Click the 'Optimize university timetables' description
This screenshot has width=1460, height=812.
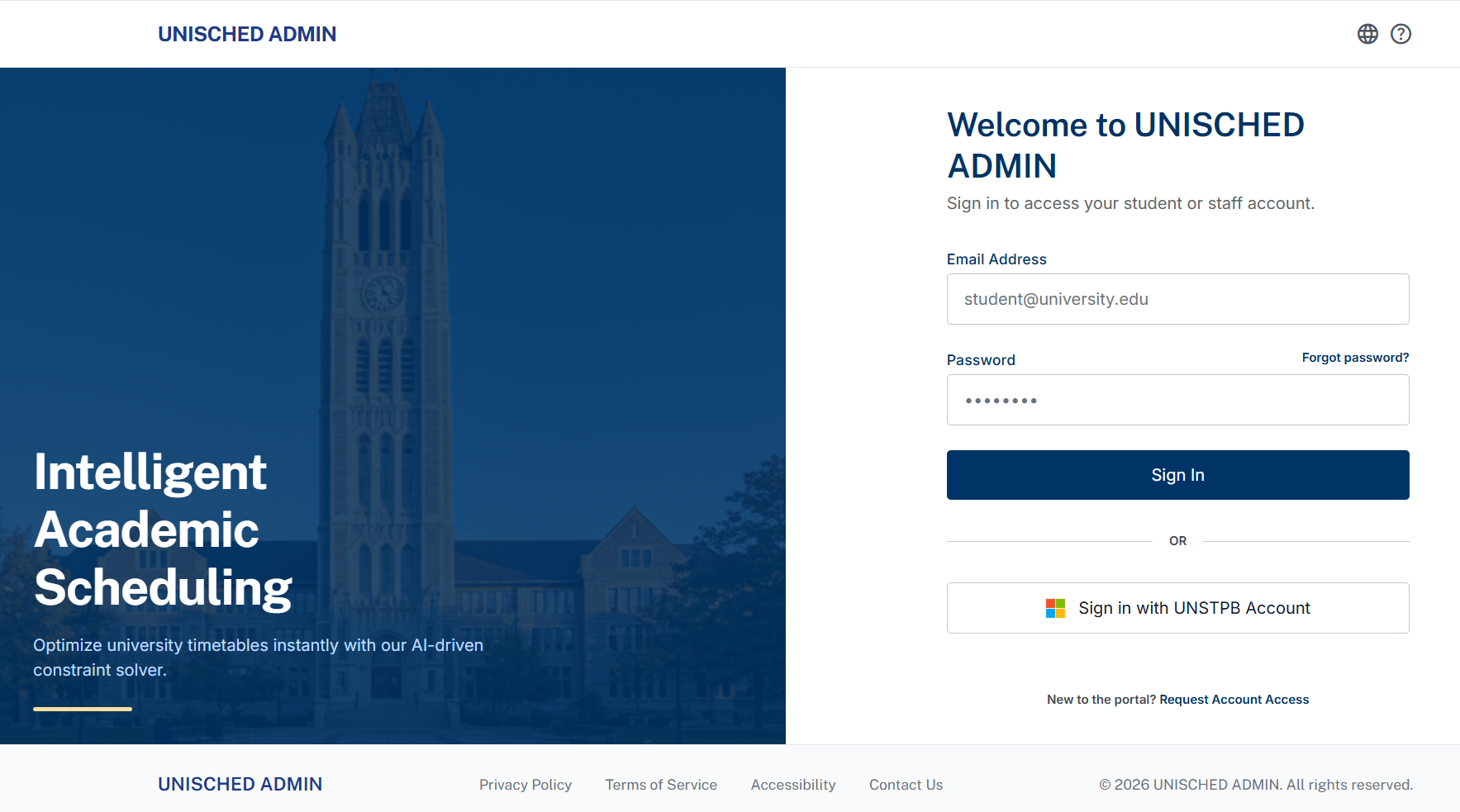pos(258,658)
